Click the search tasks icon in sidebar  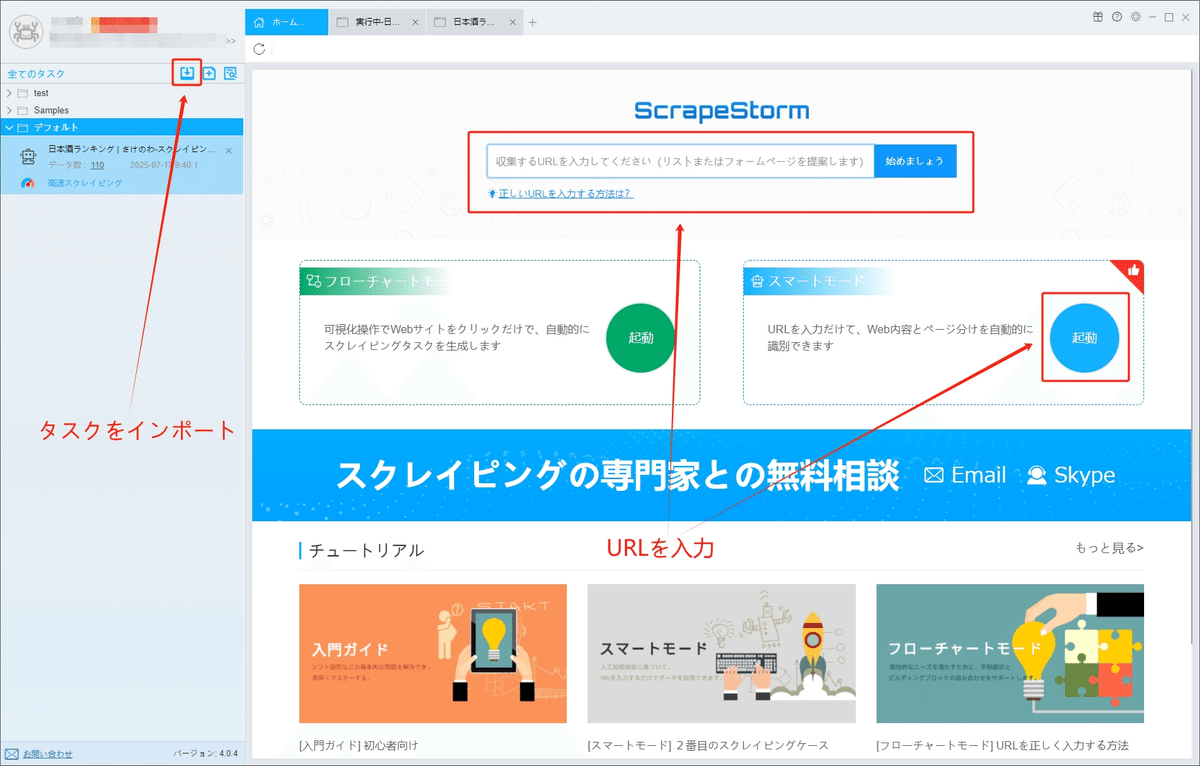pyautogui.click(x=231, y=72)
